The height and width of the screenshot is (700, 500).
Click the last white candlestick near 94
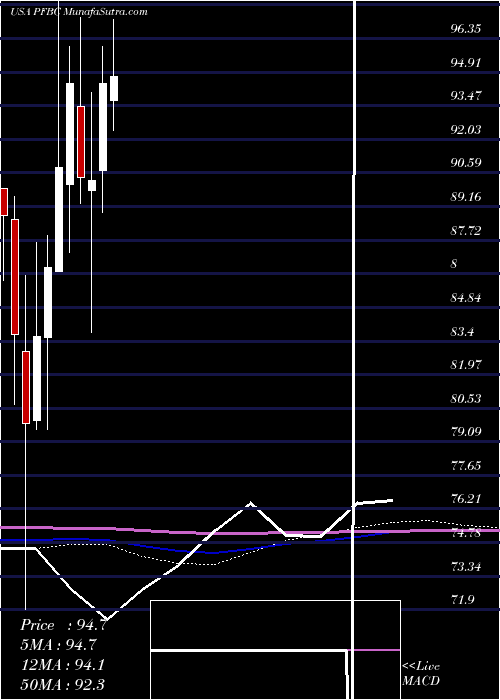pos(114,88)
